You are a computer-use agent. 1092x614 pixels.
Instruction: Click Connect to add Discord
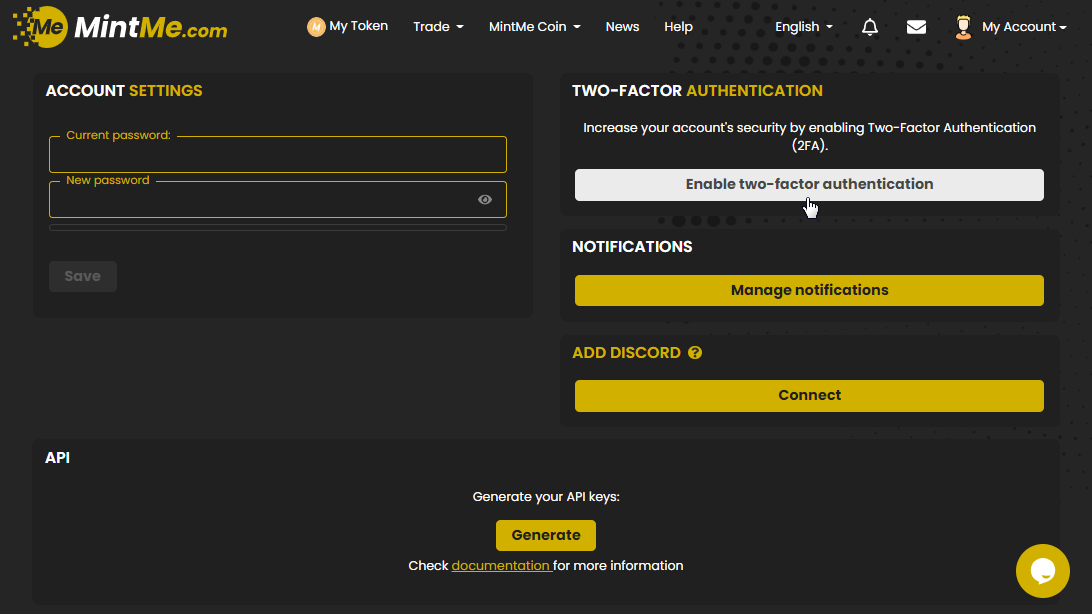[809, 396]
